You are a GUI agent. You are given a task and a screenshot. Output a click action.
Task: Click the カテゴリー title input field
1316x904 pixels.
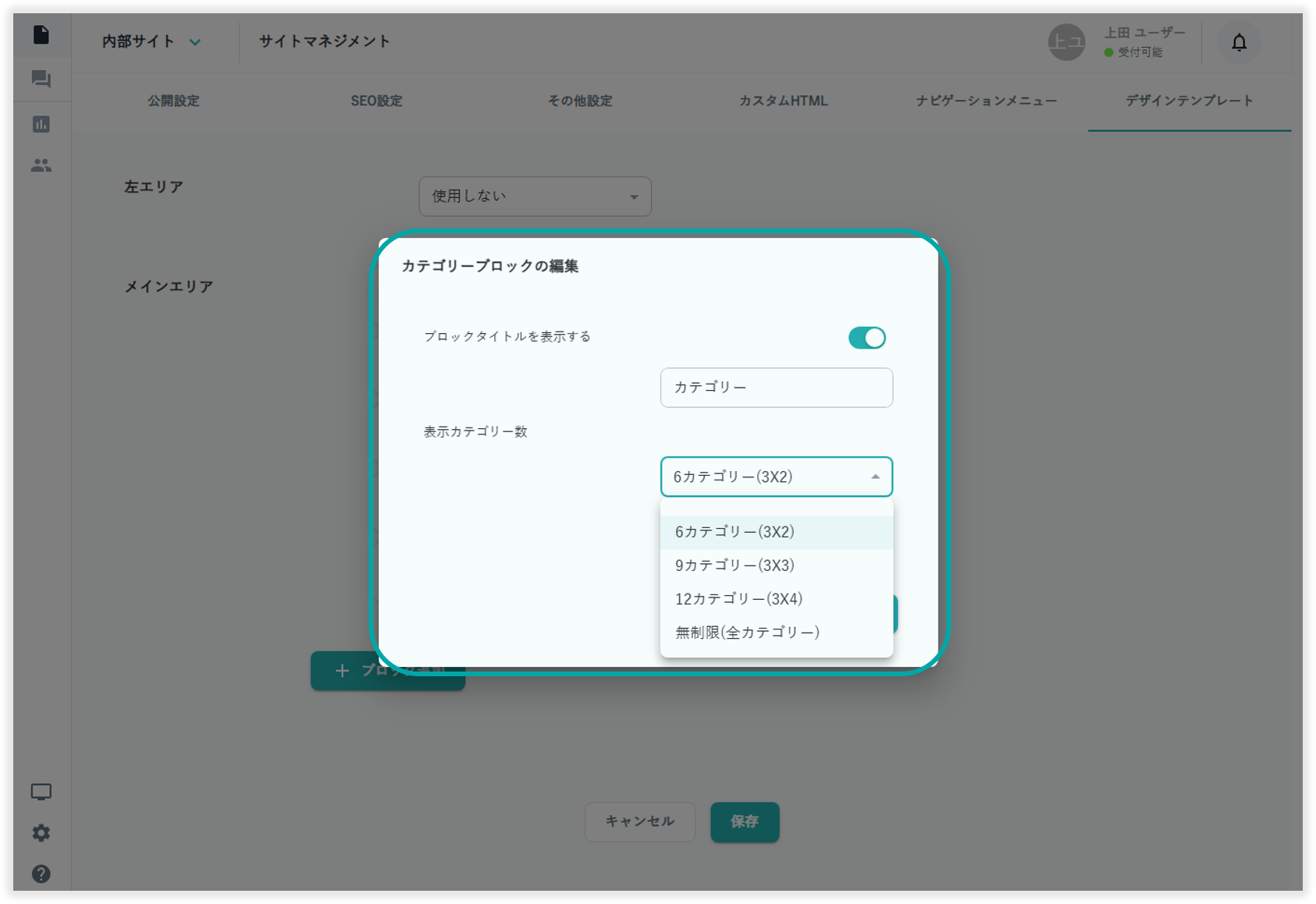coord(776,388)
